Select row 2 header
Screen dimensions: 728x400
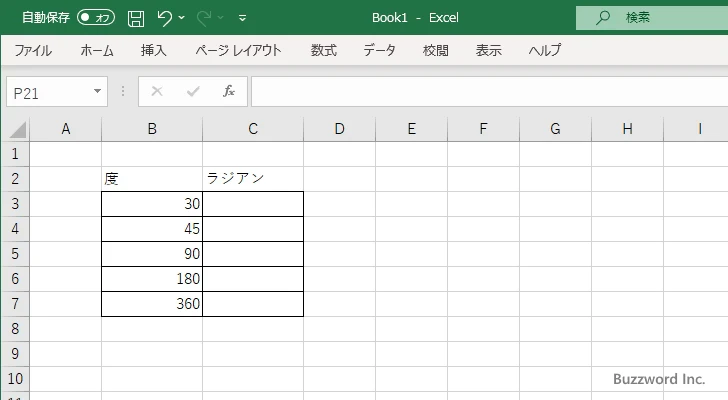click(15, 179)
